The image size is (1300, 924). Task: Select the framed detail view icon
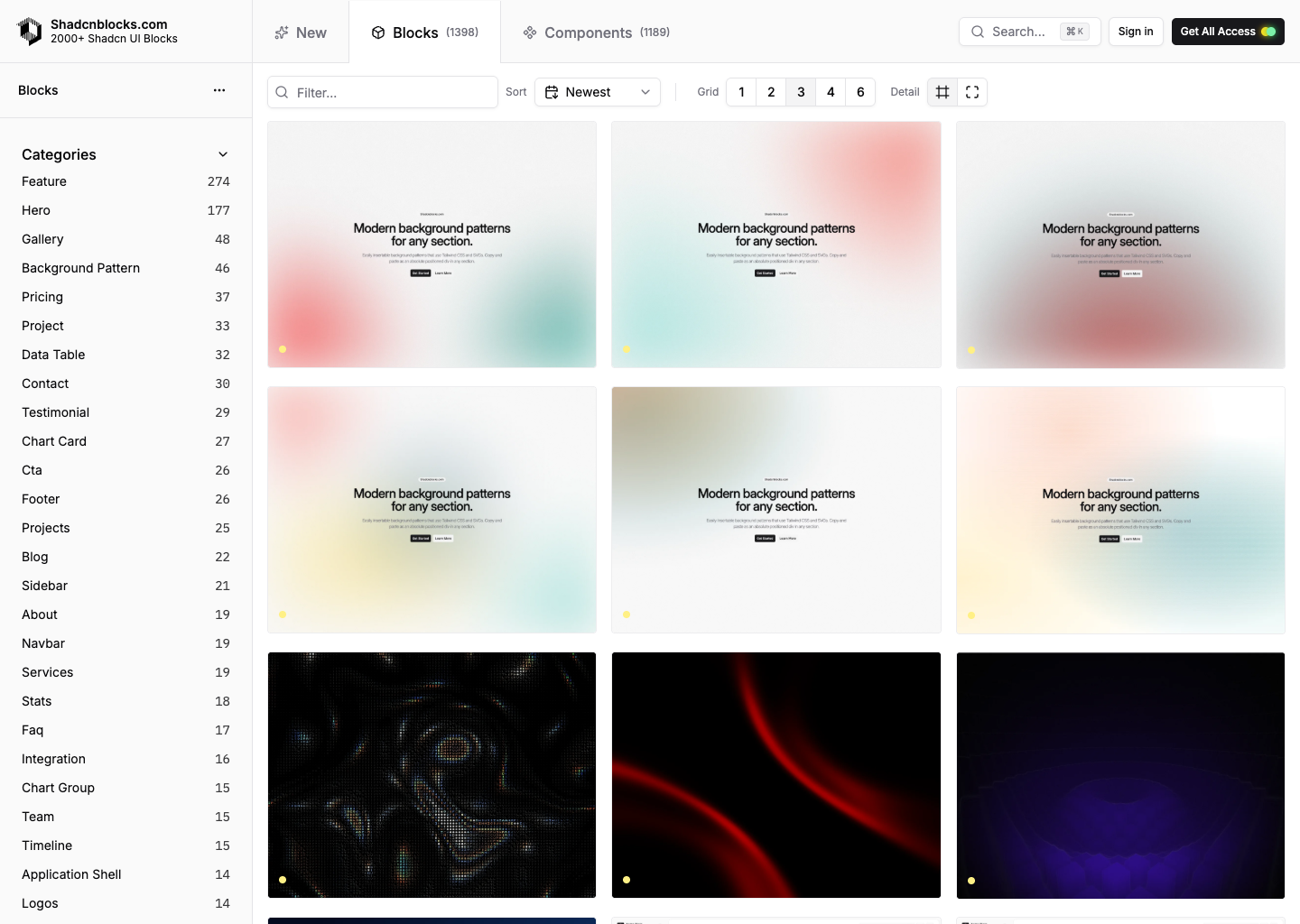point(942,92)
